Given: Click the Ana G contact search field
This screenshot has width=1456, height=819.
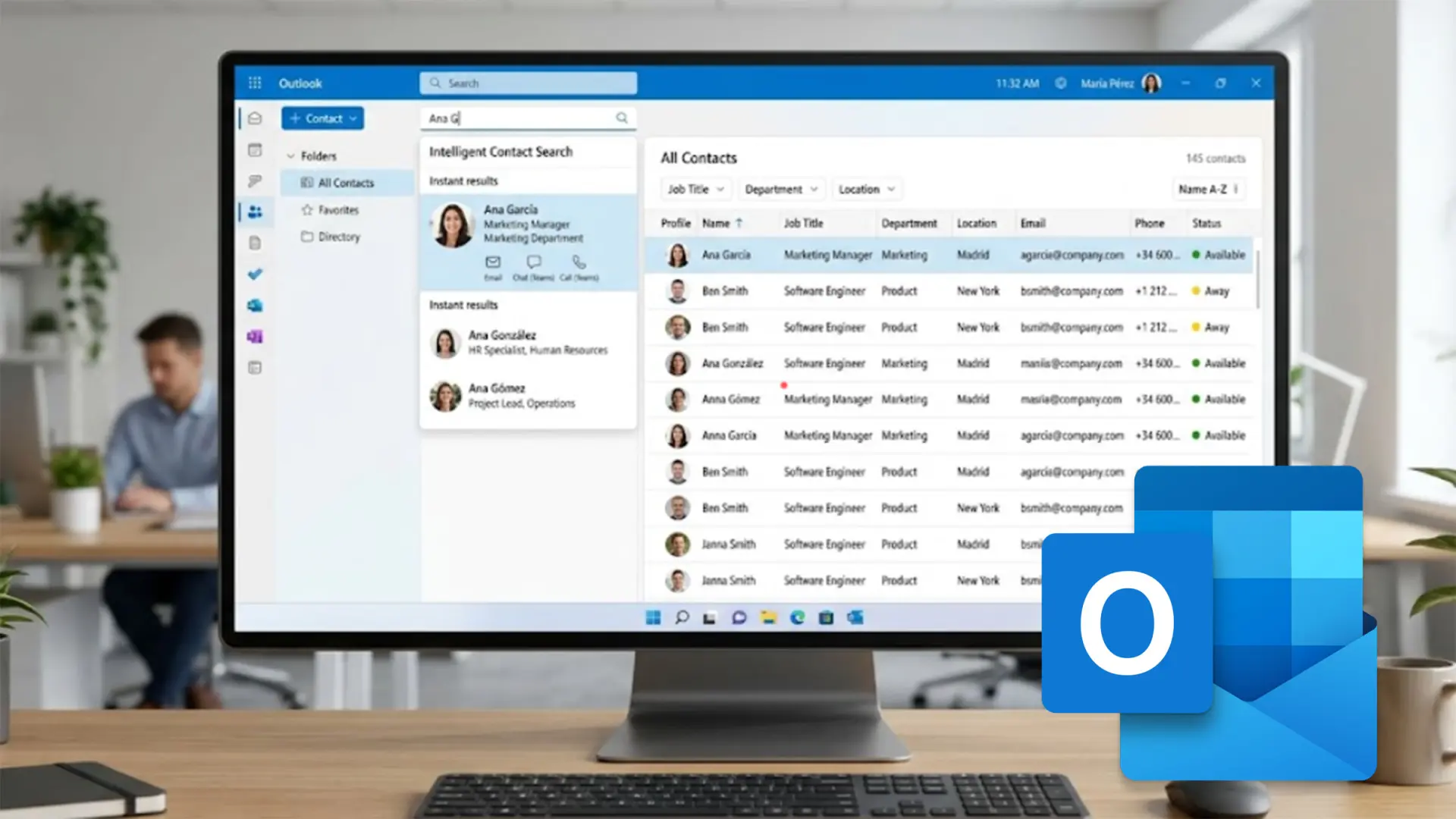Looking at the screenshot, I should [x=529, y=118].
